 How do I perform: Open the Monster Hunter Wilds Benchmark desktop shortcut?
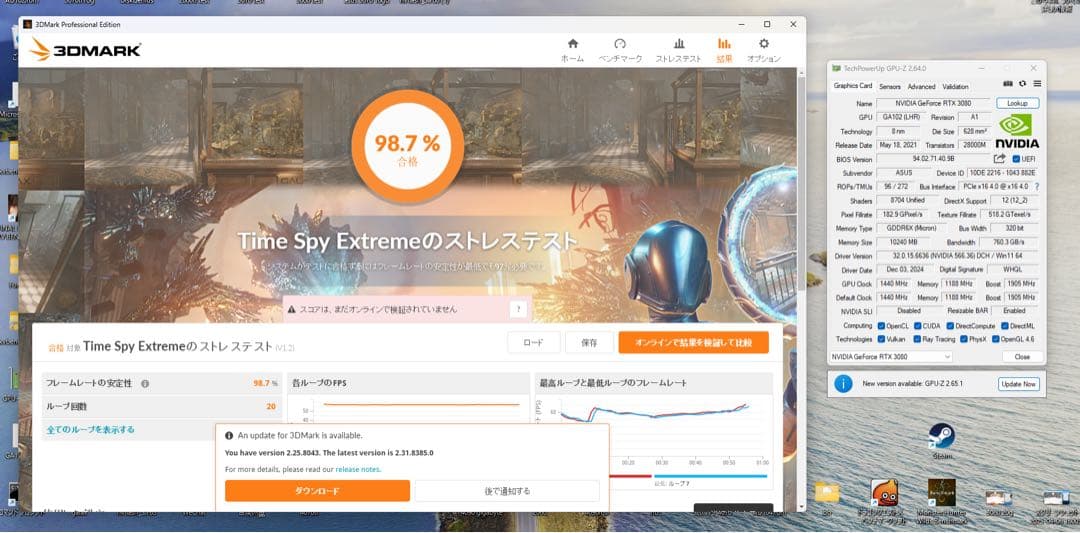coord(942,501)
